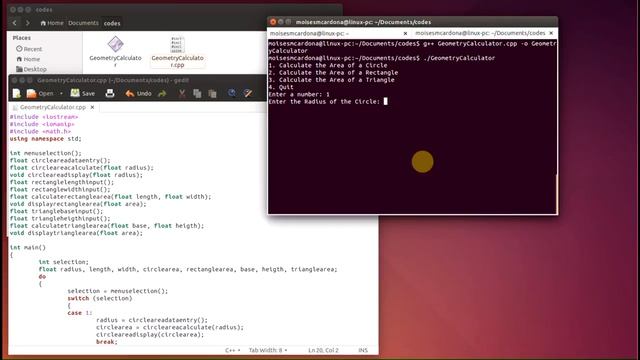Select the codes folder in path bar
Screen dimensions: 640x360
coord(112,23)
